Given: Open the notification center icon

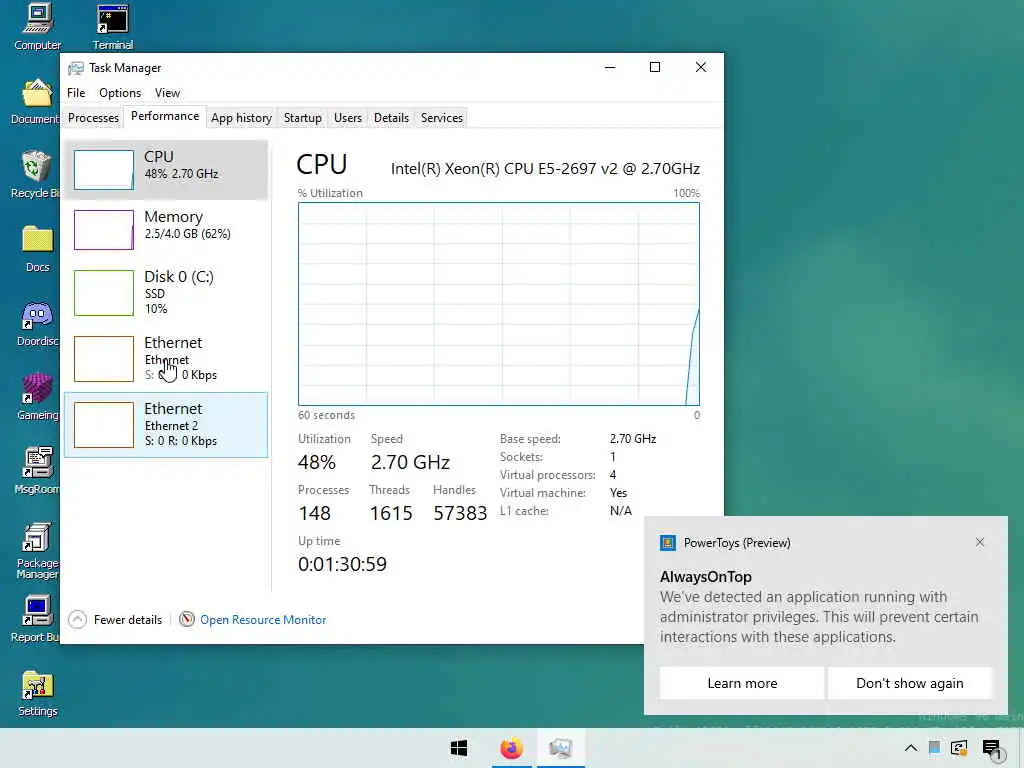Looking at the screenshot, I should coord(991,748).
